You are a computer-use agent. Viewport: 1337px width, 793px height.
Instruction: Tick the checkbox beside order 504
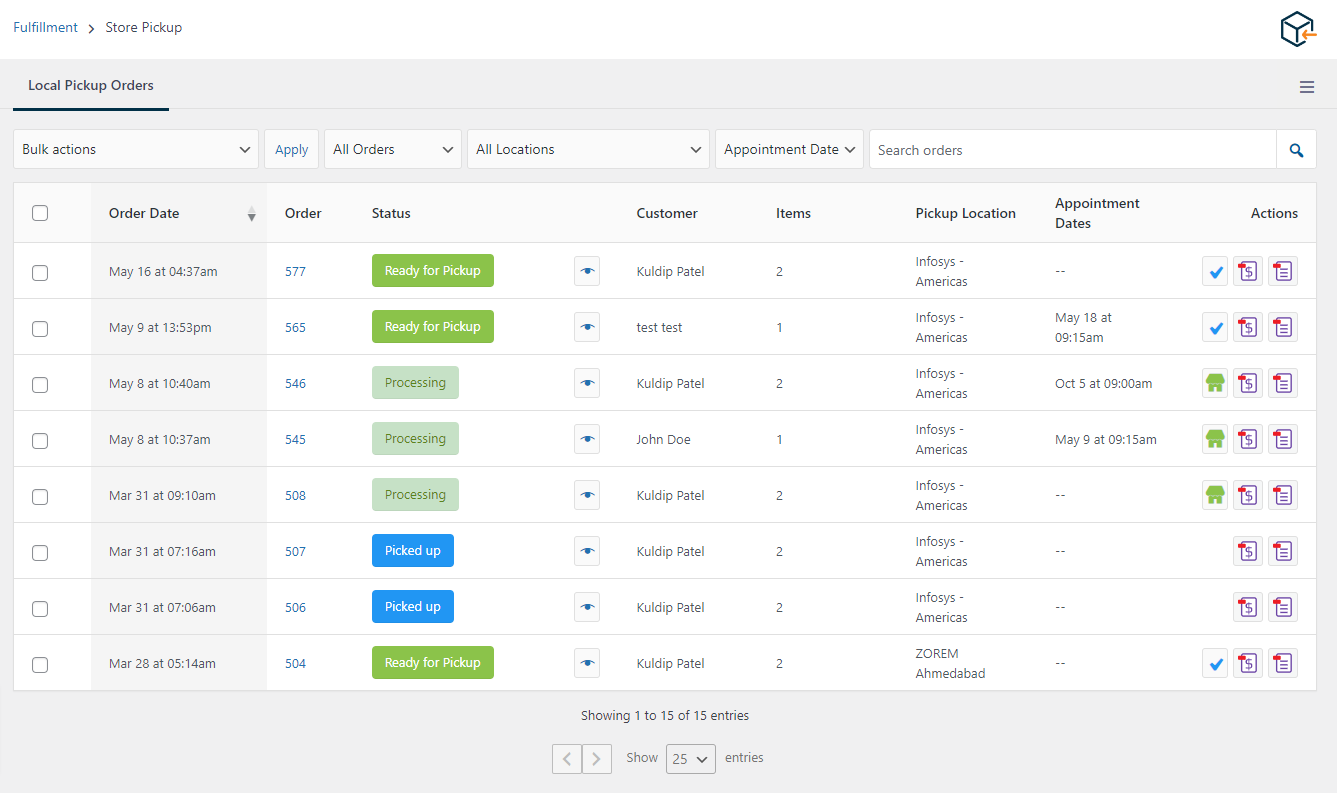[40, 664]
